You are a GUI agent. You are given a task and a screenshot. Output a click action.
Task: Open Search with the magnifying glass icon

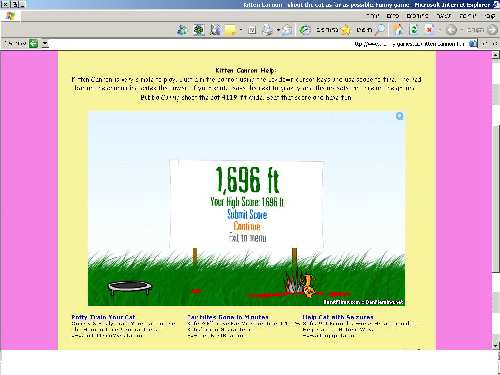click(x=380, y=30)
